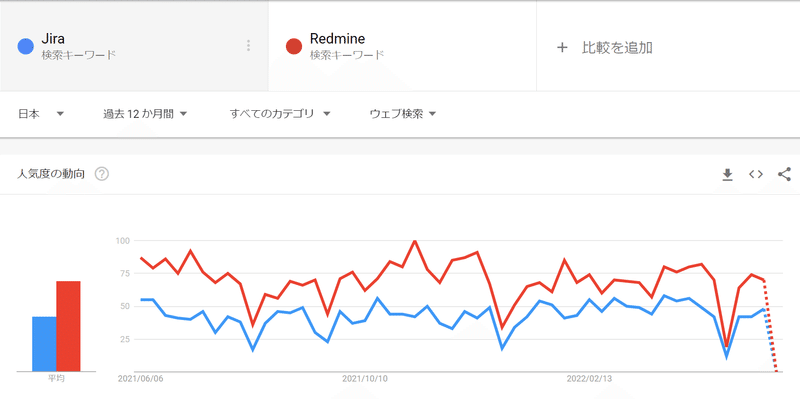Click the plus icon to add comparison
The width and height of the screenshot is (800, 399).
[x=562, y=48]
